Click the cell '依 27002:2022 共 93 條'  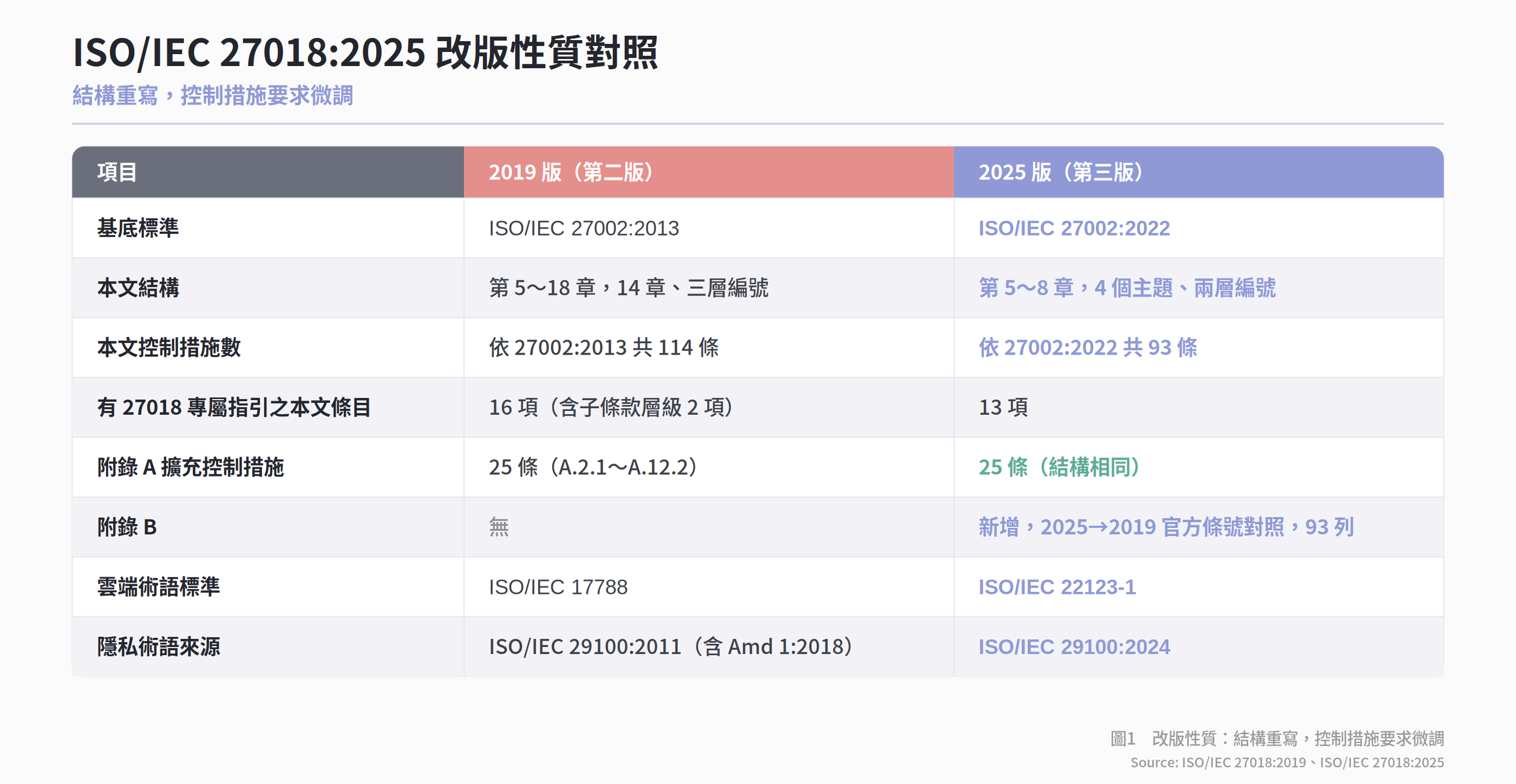point(1088,347)
